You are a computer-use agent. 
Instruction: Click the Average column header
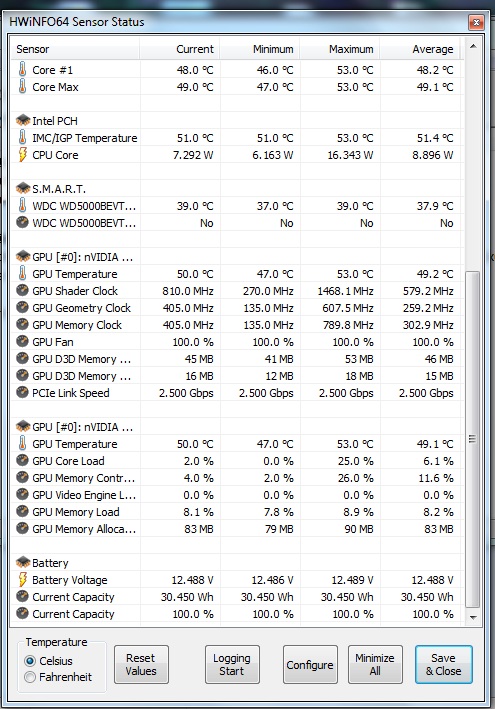click(x=420, y=49)
